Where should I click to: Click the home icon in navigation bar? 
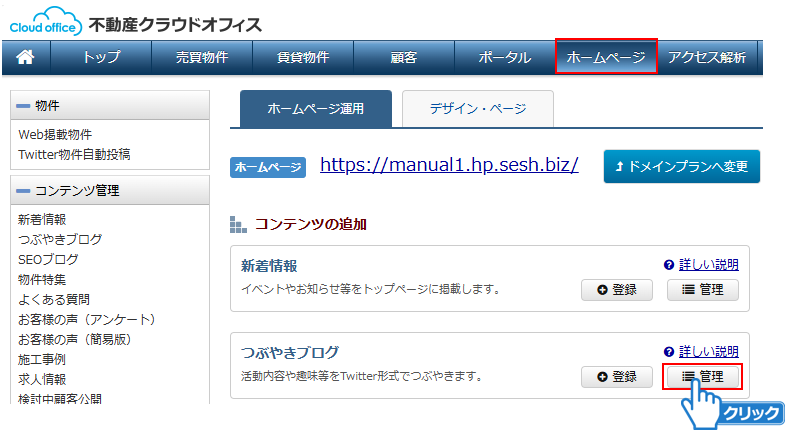tap(26, 58)
